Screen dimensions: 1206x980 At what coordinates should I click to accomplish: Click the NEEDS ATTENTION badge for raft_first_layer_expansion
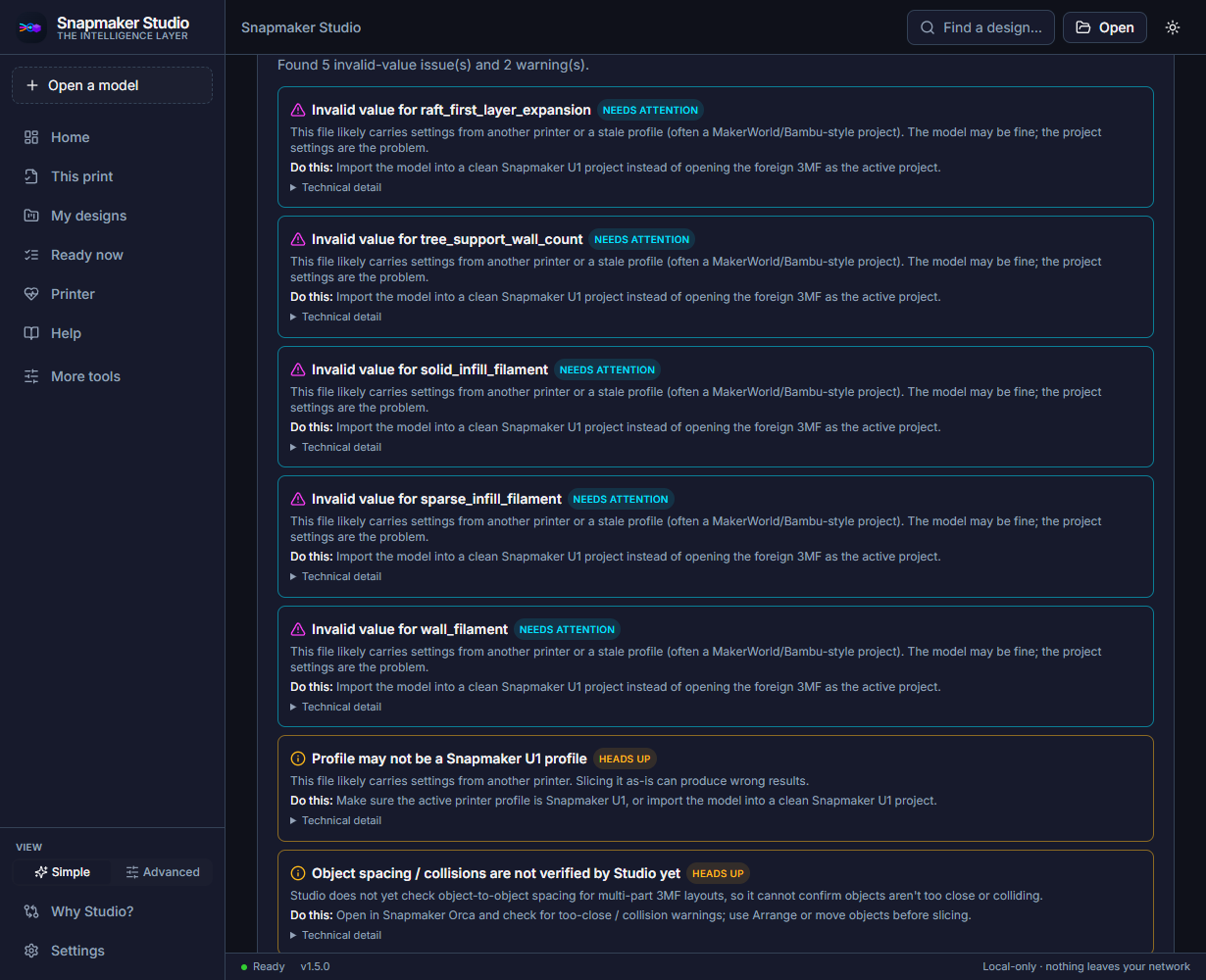point(650,110)
